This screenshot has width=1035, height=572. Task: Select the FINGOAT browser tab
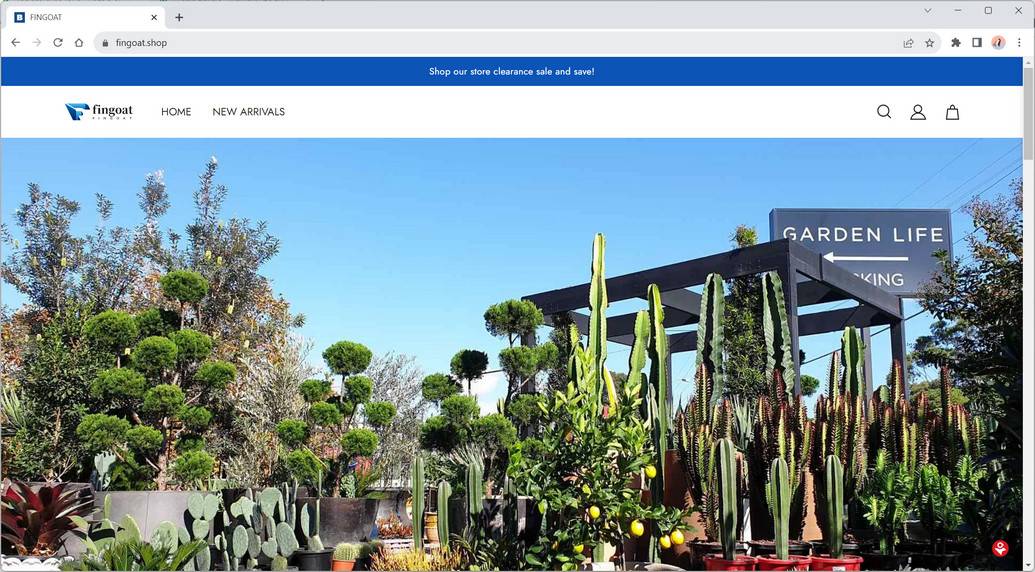point(84,17)
